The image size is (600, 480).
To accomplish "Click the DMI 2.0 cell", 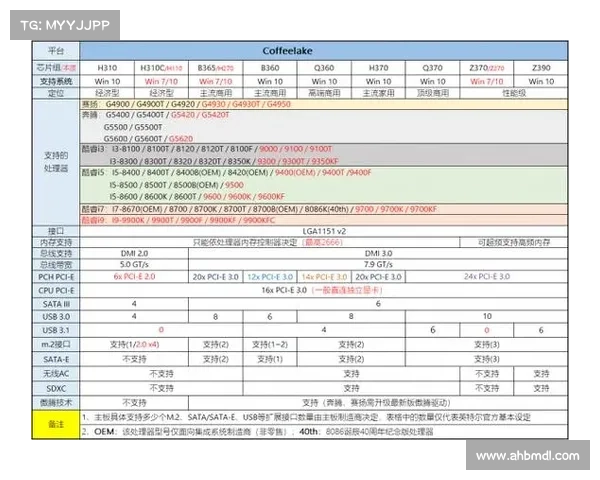I will click(x=134, y=253).
